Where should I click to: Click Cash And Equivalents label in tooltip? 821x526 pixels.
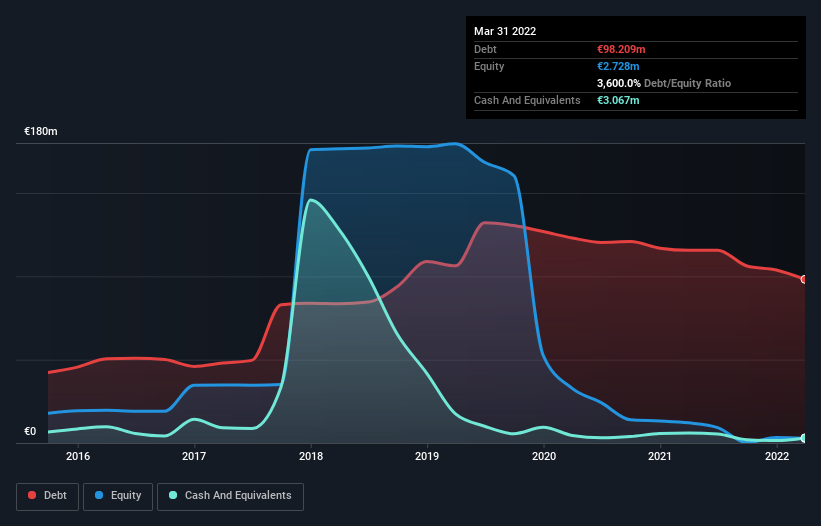(x=527, y=100)
